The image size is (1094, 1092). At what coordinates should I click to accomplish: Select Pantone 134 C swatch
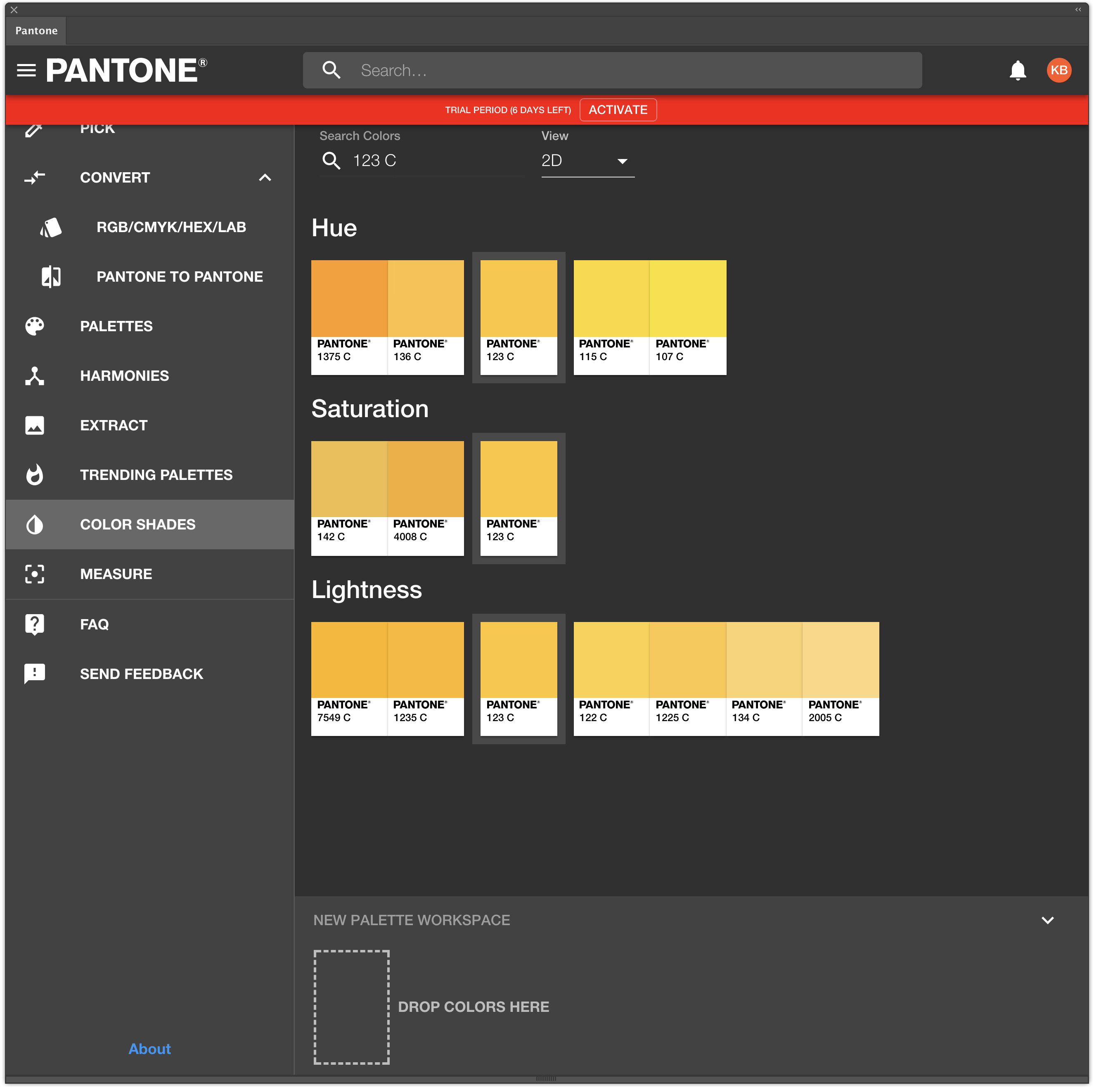coord(765,679)
